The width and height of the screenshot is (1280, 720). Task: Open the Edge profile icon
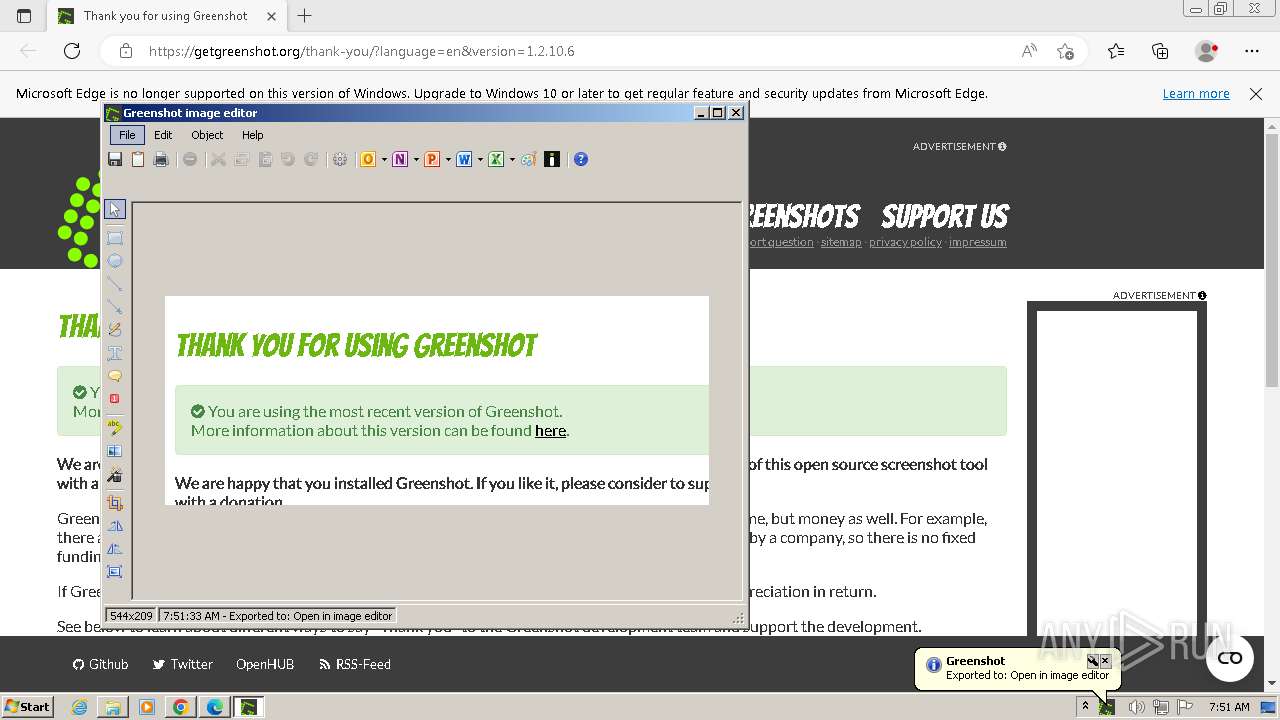[1207, 51]
